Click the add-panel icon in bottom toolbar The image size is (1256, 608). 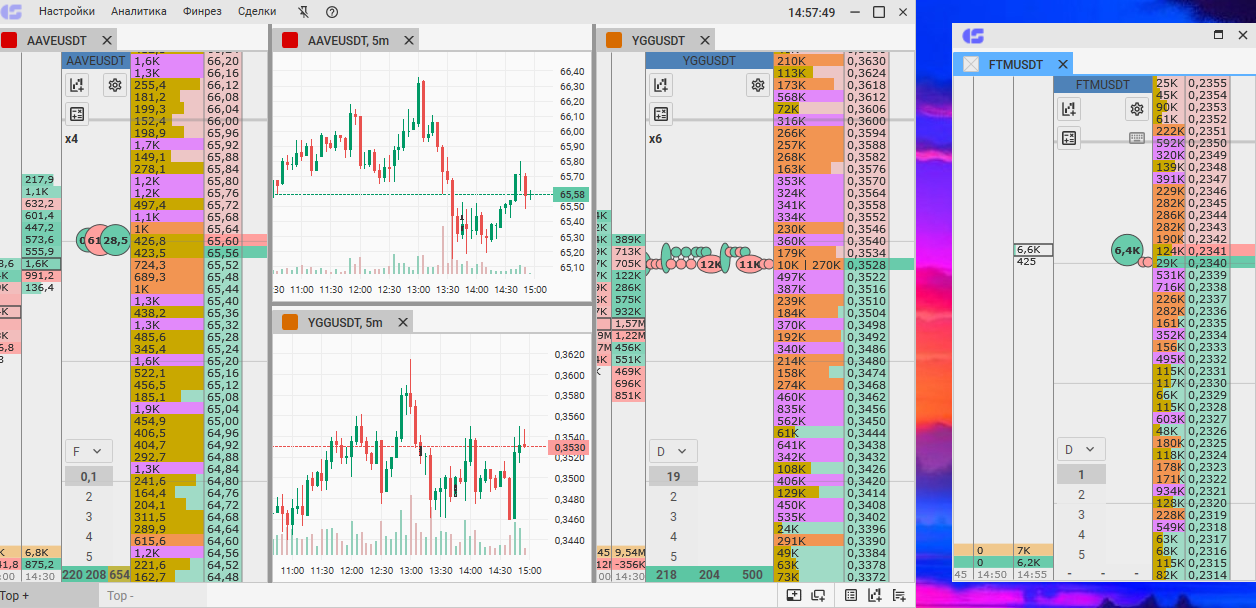coord(794,595)
